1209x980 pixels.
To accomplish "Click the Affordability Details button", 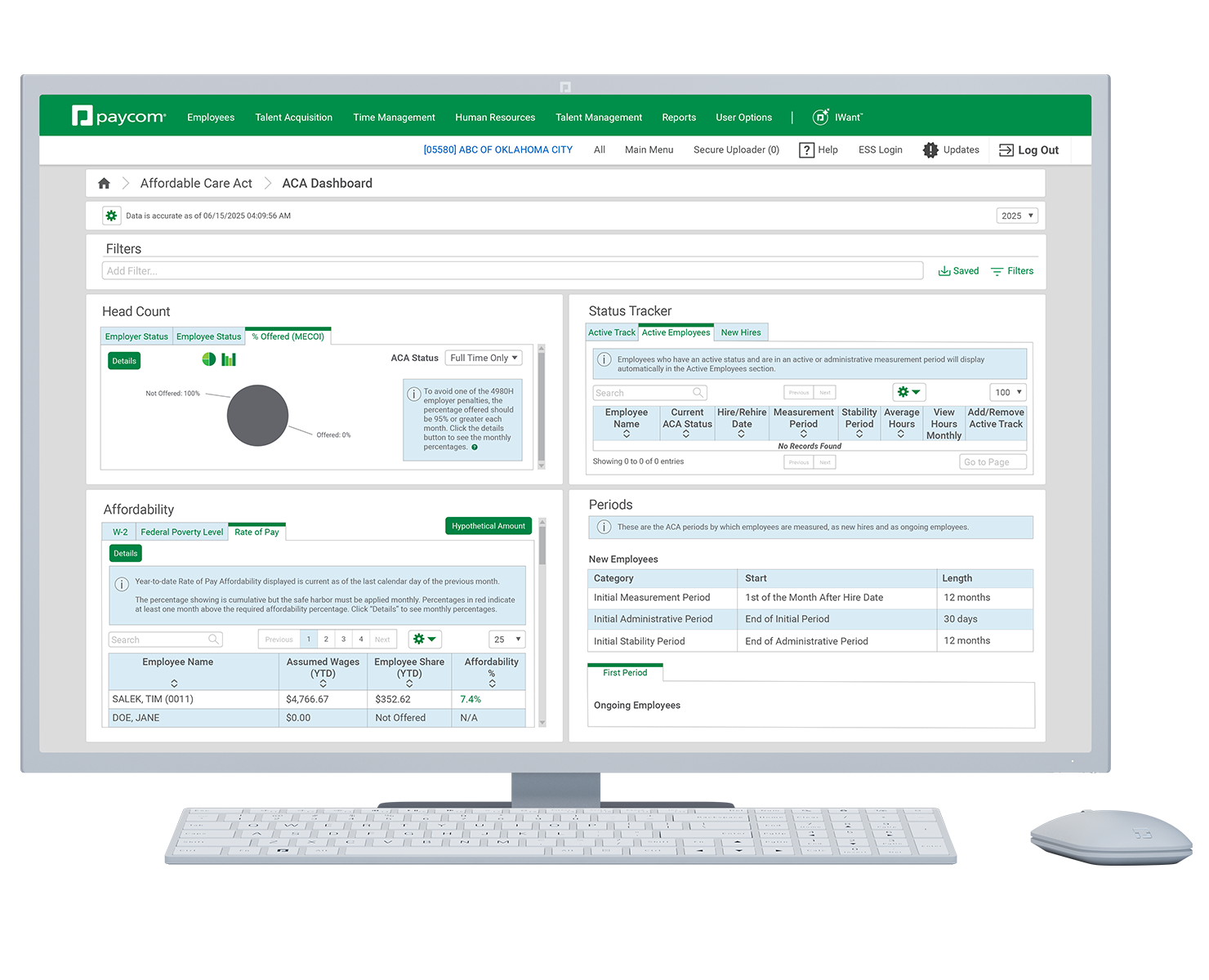I will [x=126, y=554].
